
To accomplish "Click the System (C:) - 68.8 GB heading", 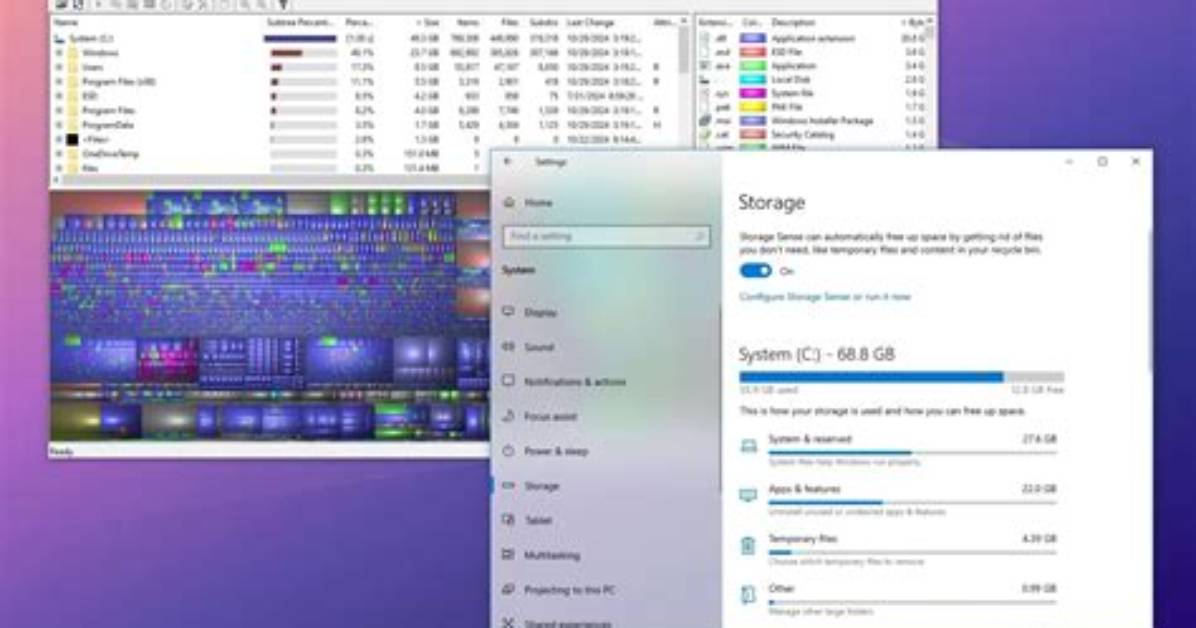I will 816,354.
